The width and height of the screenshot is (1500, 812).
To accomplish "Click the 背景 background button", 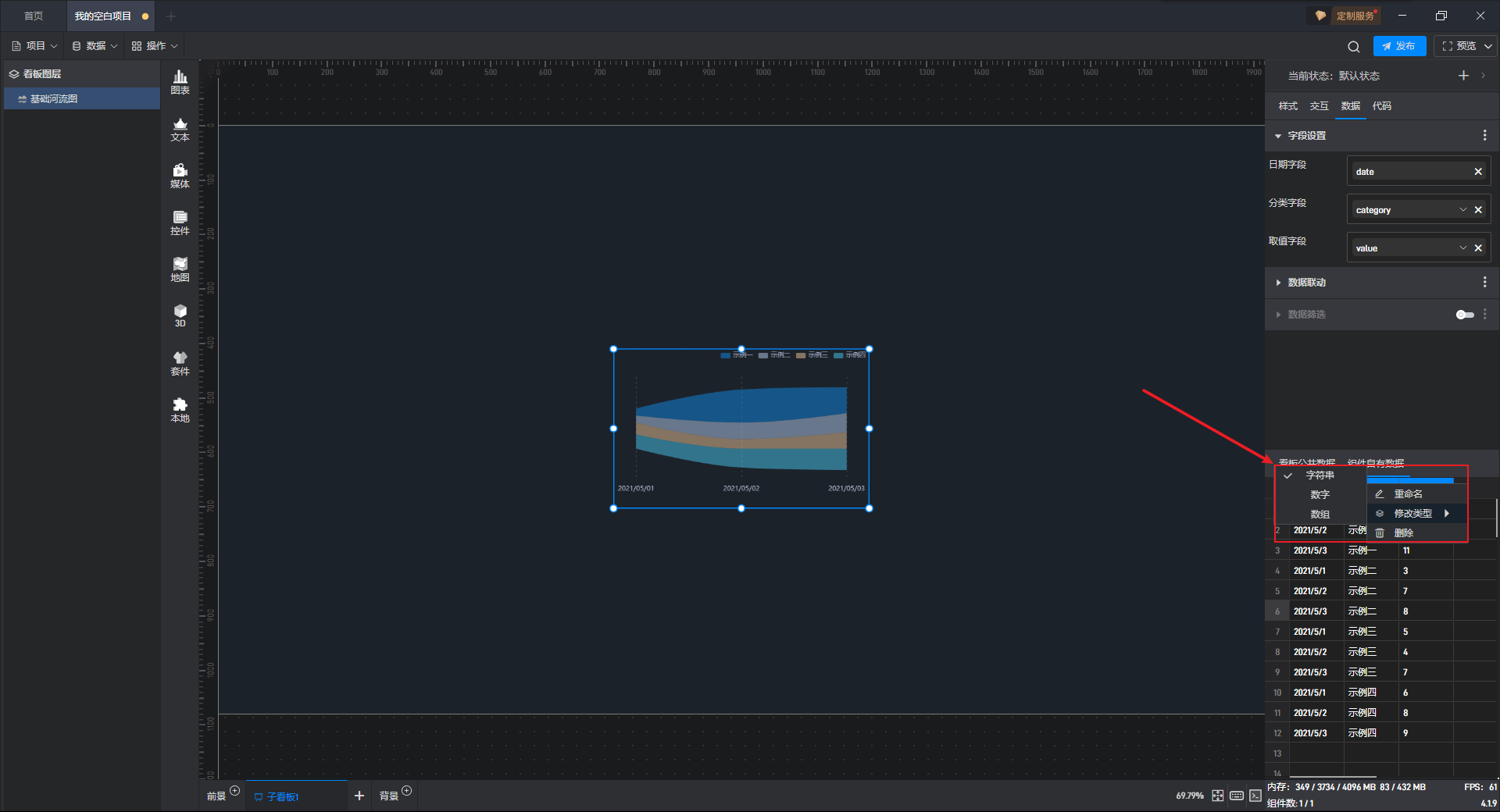I will 389,796.
